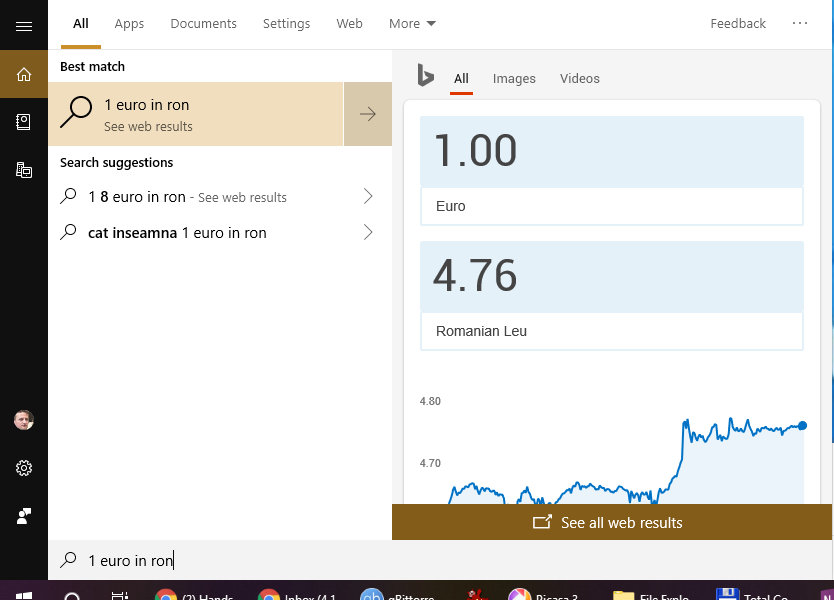Click the 'Romanian Leu' currency label
Image resolution: width=834 pixels, height=600 pixels.
coord(481,331)
